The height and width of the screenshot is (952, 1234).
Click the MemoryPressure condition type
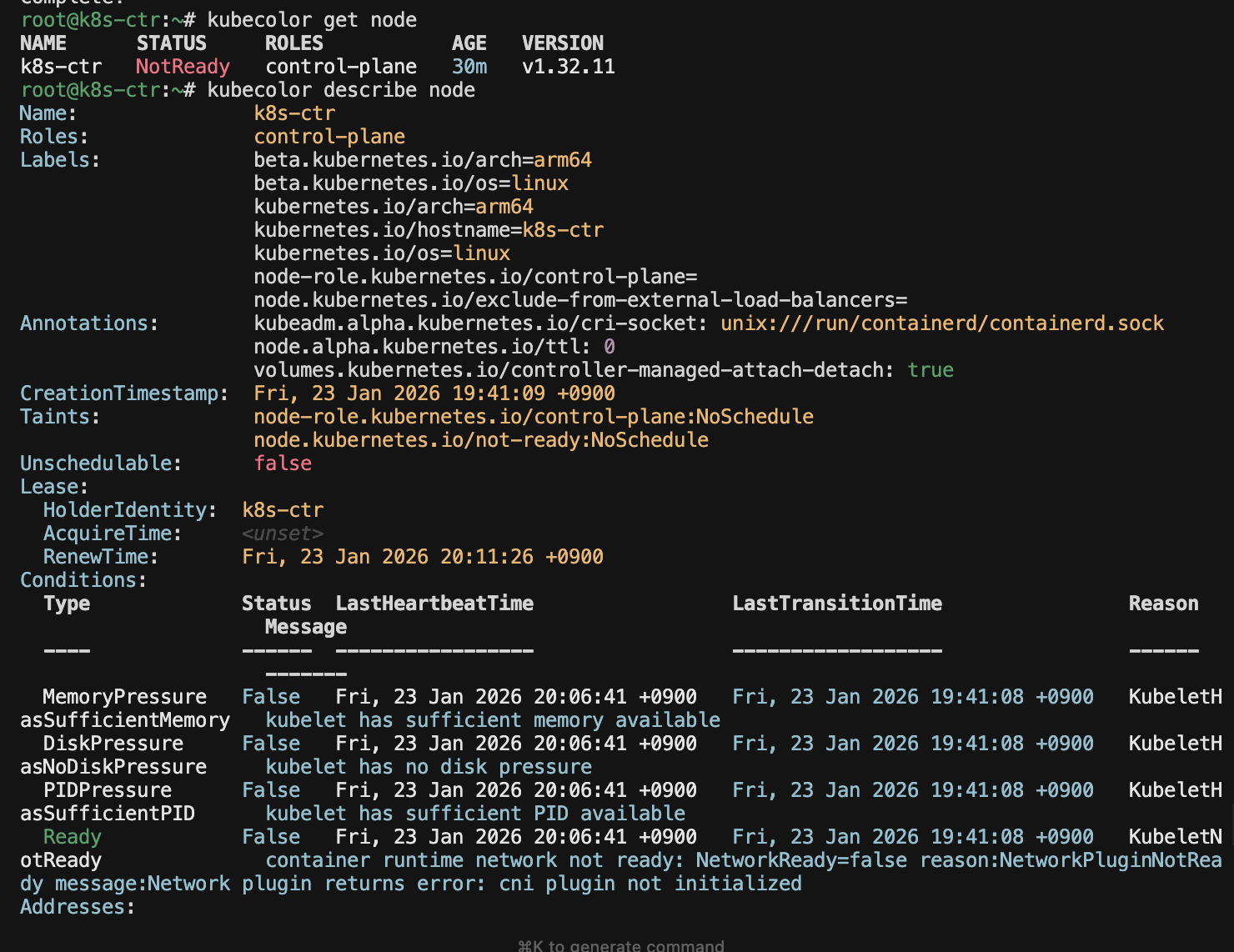124,697
